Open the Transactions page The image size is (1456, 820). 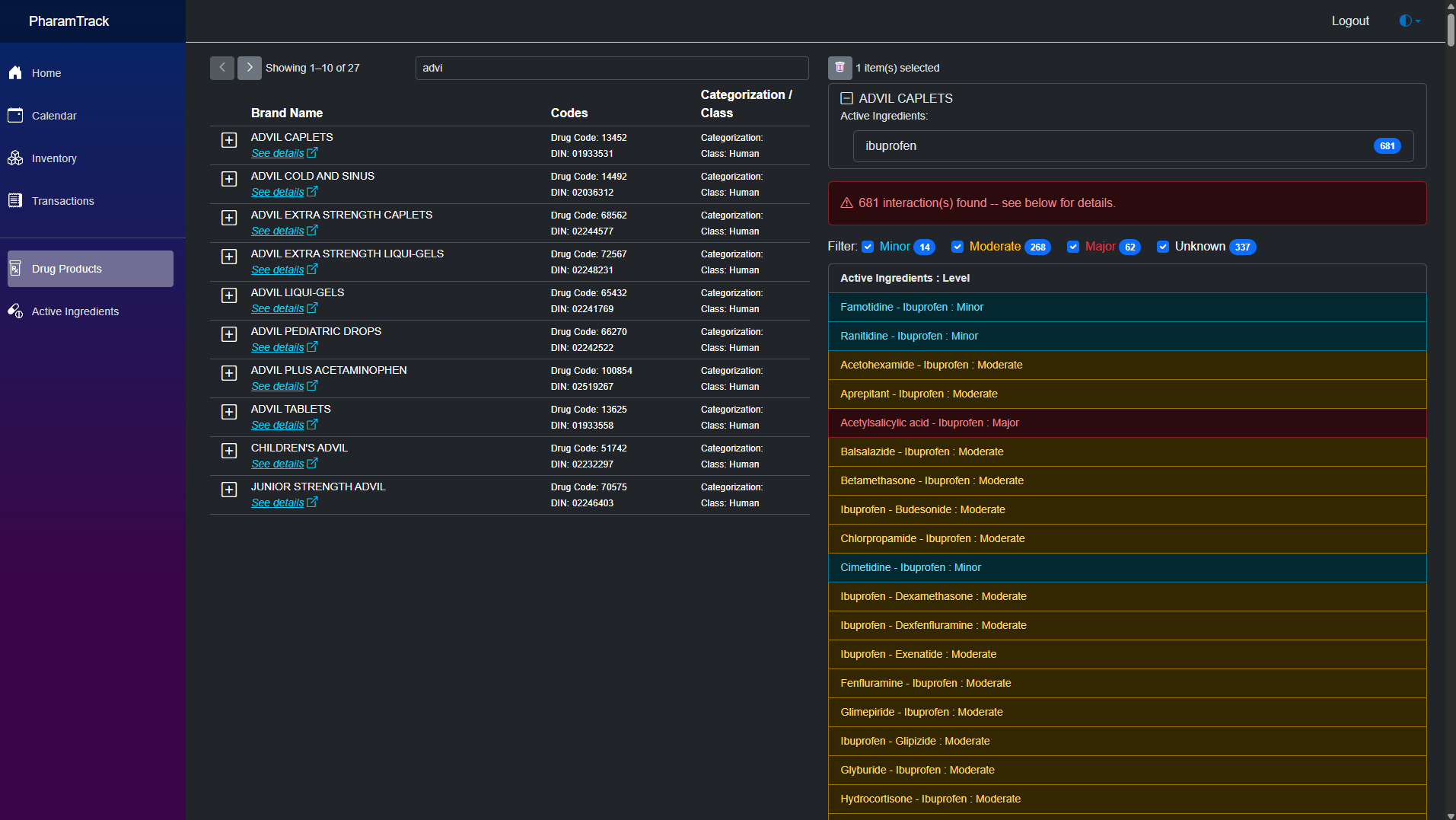tap(62, 201)
